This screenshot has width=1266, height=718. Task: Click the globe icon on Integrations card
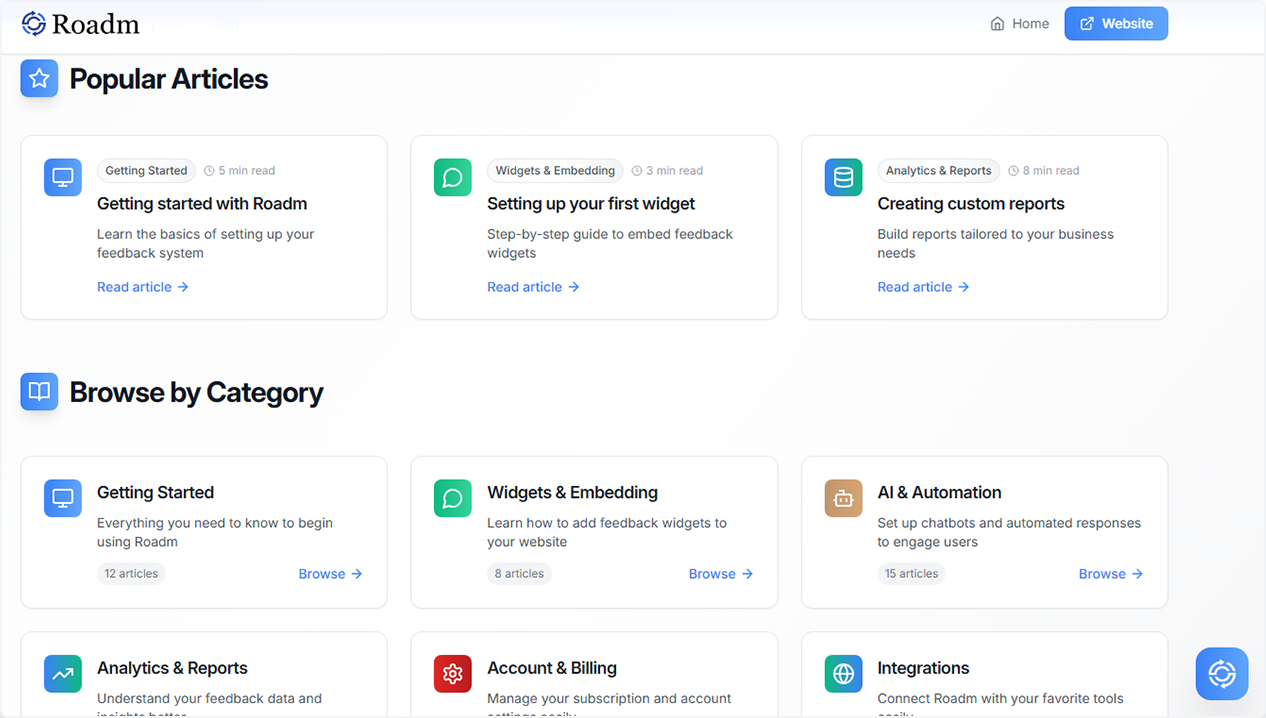coord(842,674)
